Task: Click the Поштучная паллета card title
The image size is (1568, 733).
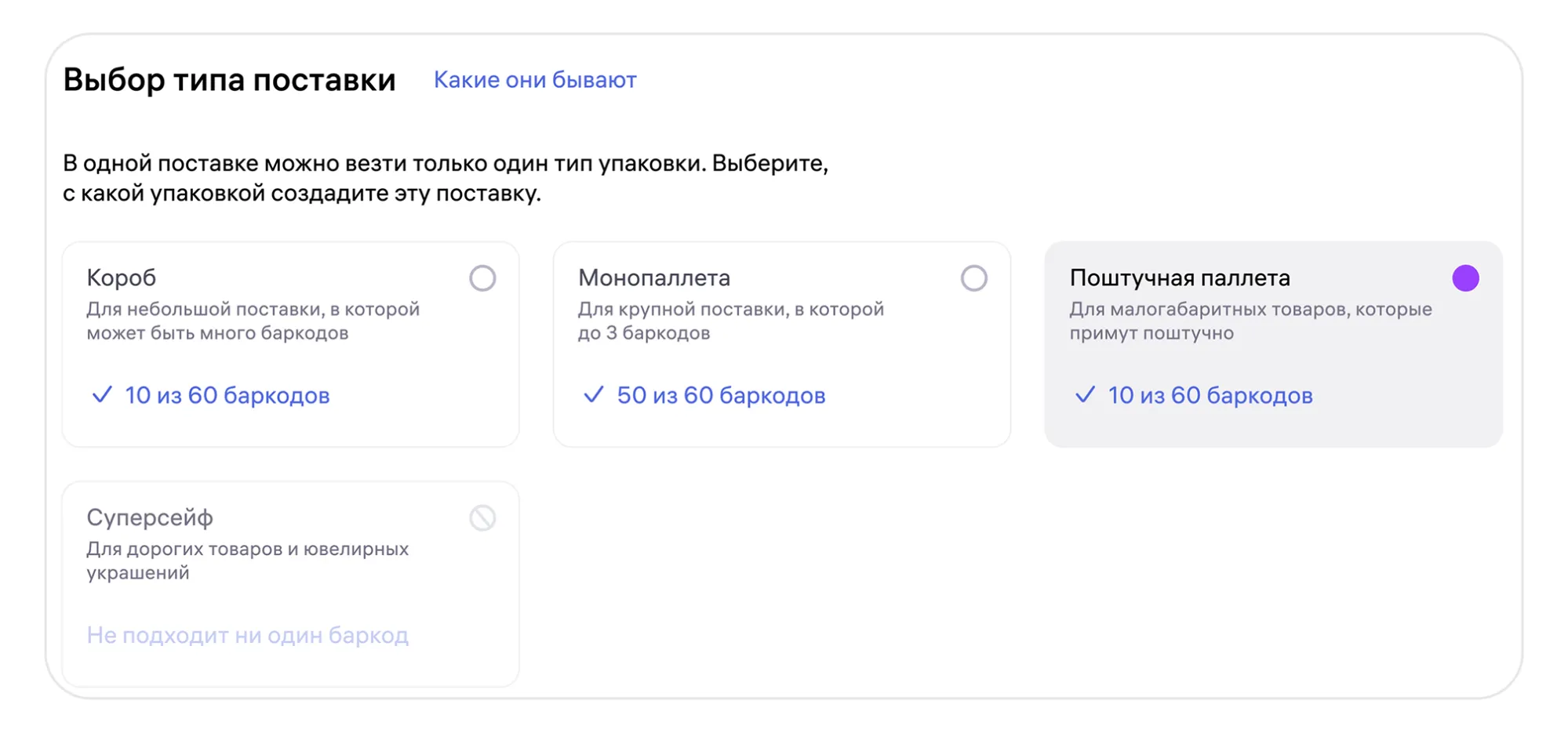Action: 1180,278
